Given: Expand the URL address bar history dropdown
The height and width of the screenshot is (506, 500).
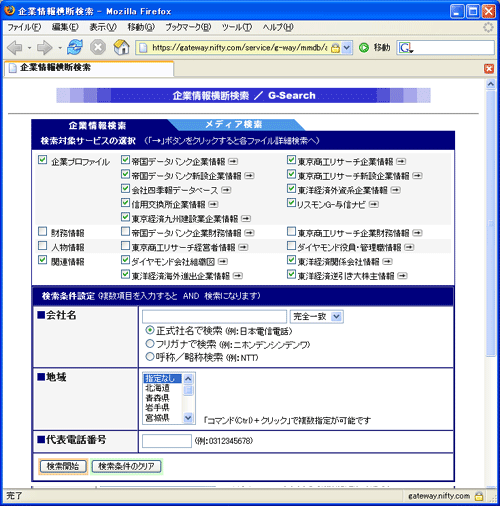Looking at the screenshot, I should 347,48.
